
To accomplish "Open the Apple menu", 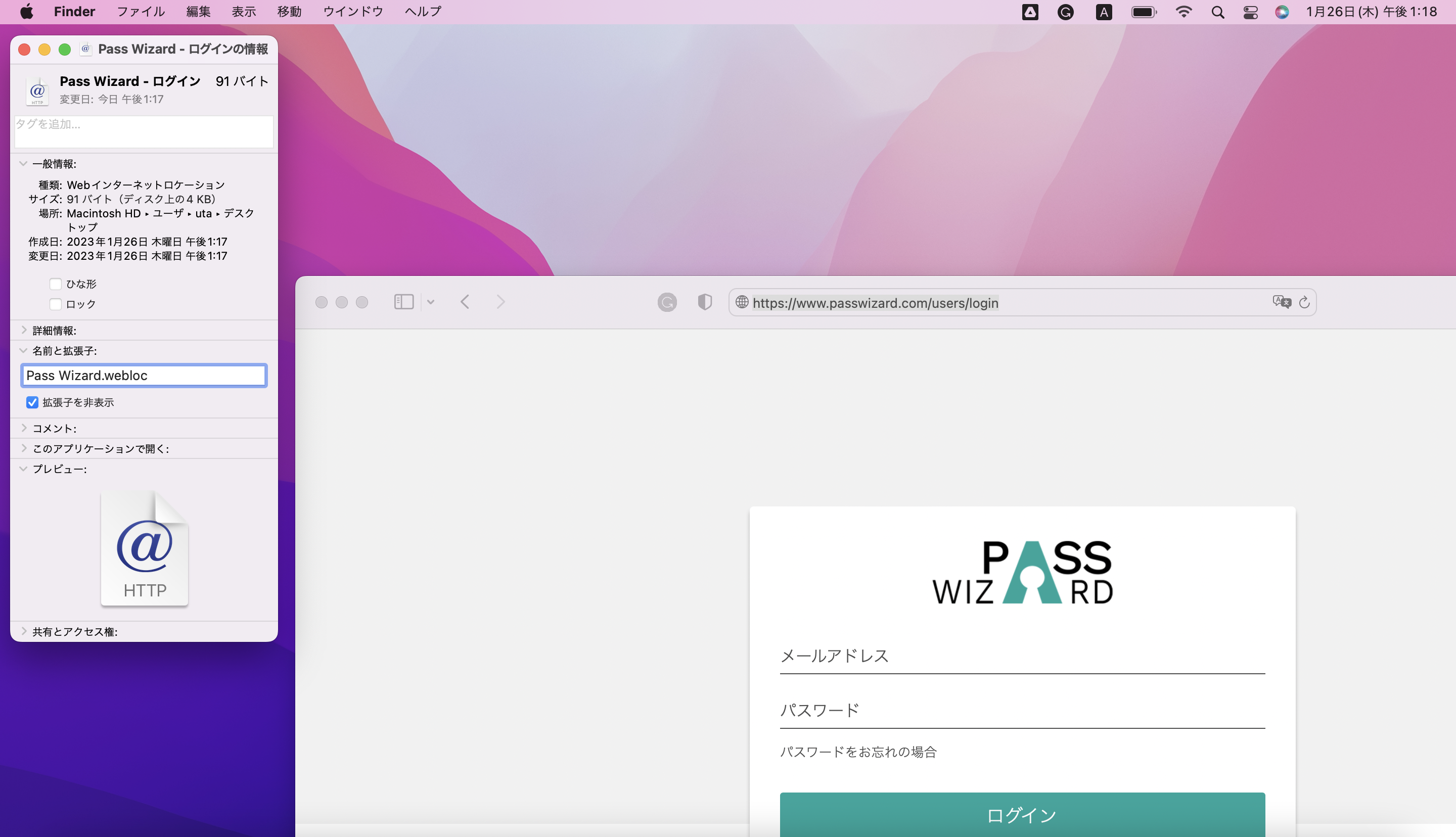I will point(26,12).
